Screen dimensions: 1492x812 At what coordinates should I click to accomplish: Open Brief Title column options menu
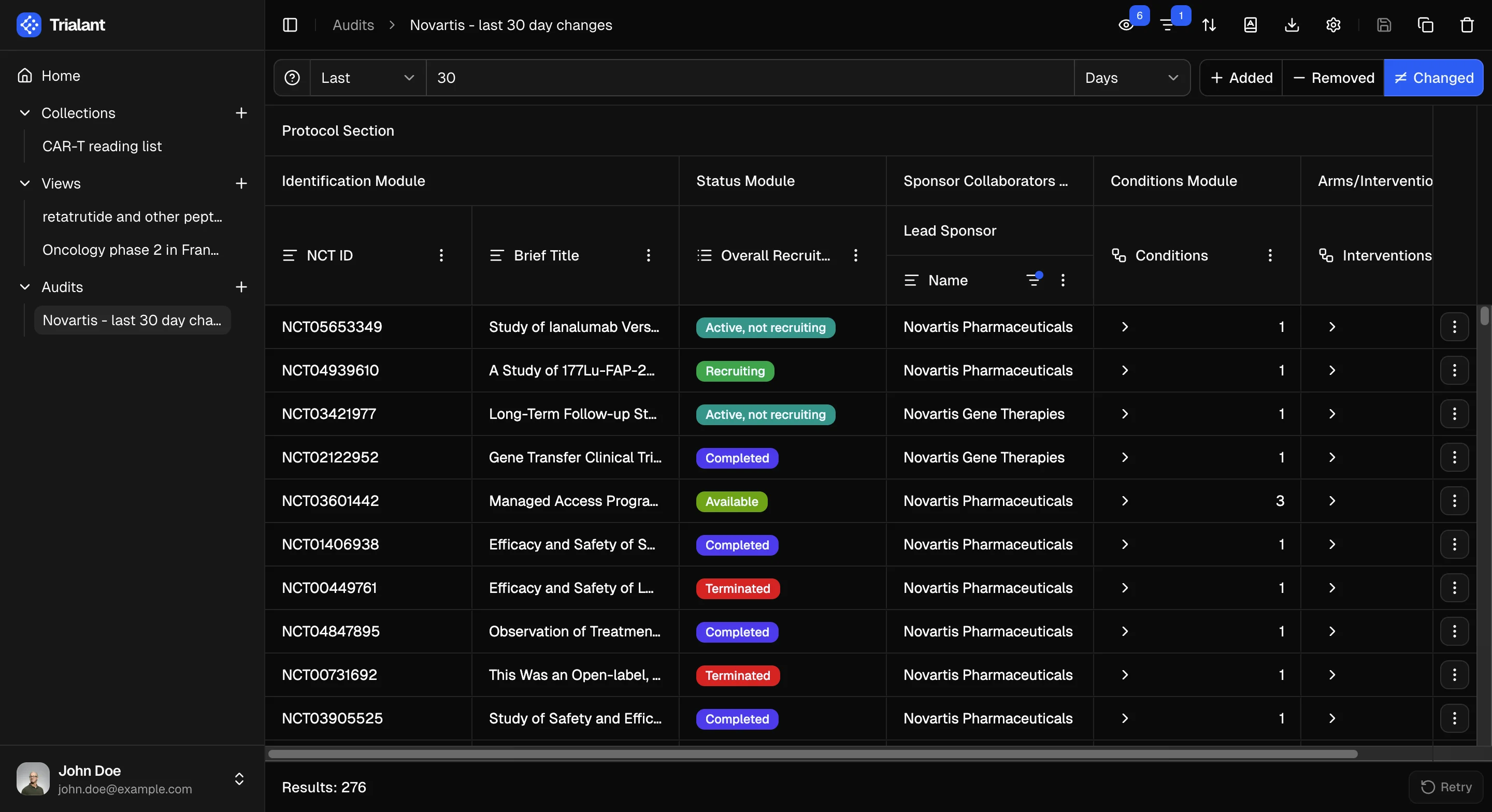pyautogui.click(x=649, y=255)
